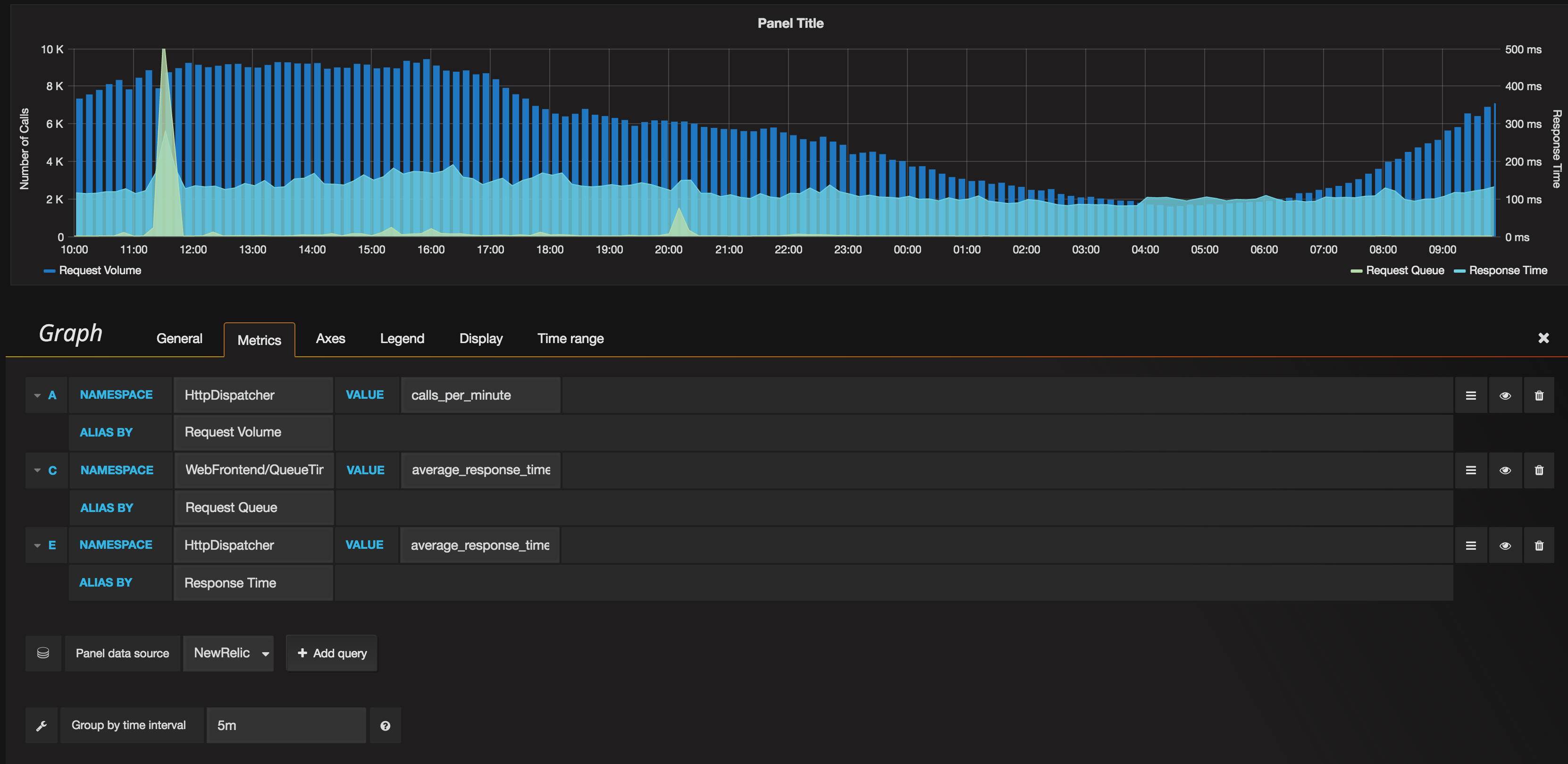Open the options menu for query C
1568x764 pixels.
1471,470
